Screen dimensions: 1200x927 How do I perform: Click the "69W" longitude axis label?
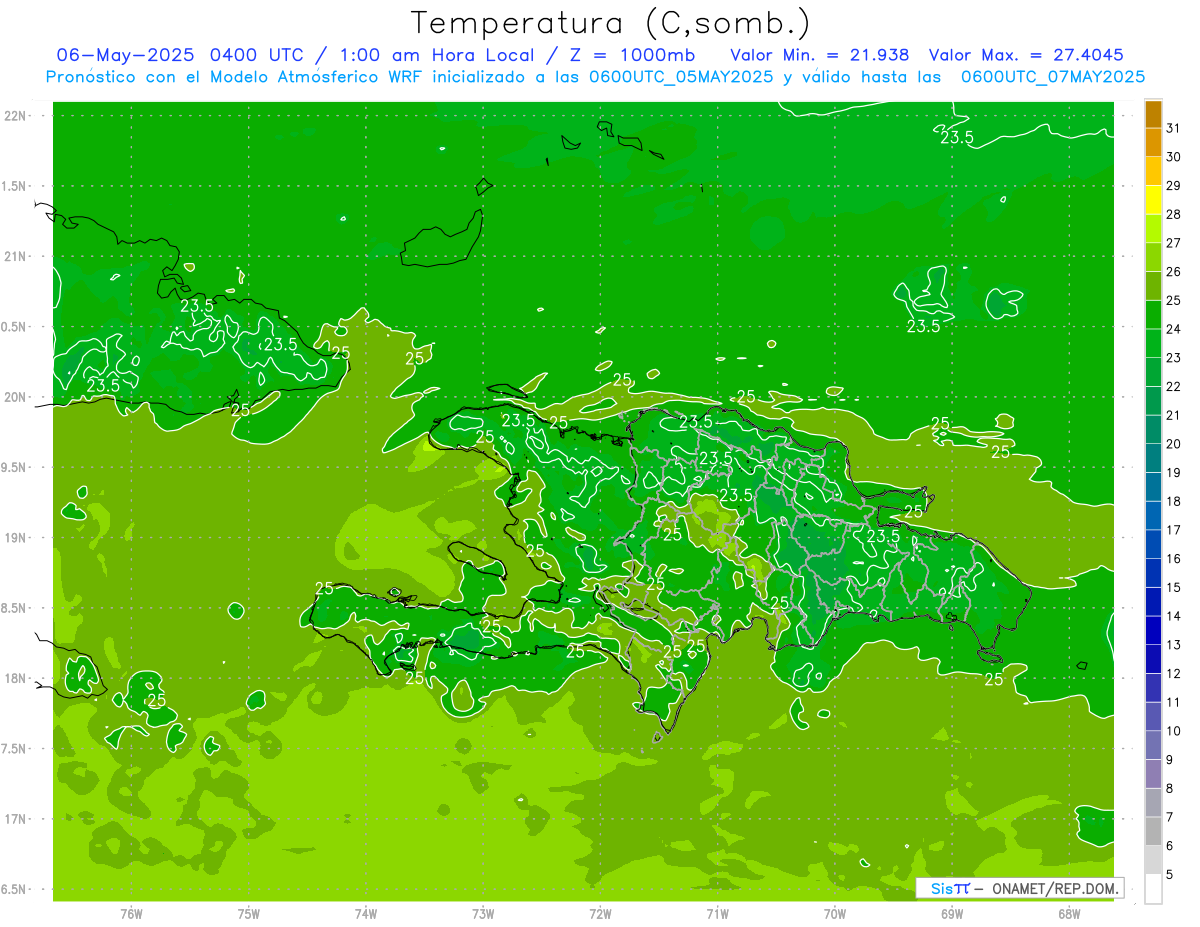[x=952, y=913]
